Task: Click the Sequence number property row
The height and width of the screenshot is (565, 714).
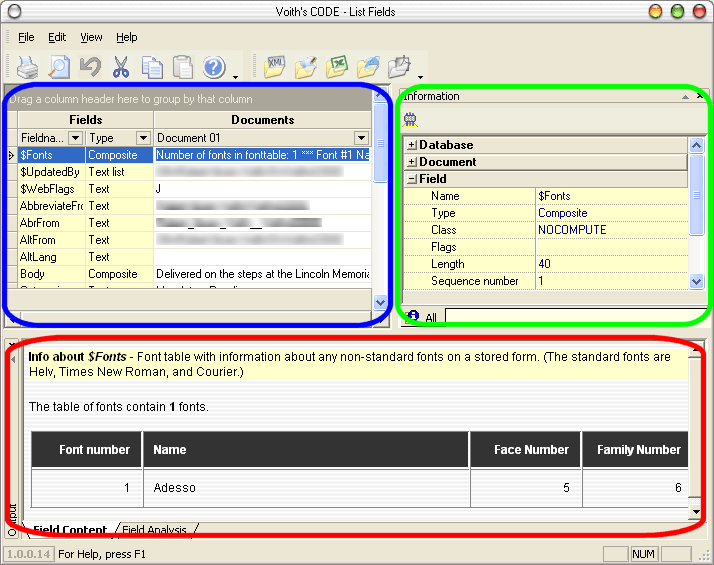Action: click(546, 281)
